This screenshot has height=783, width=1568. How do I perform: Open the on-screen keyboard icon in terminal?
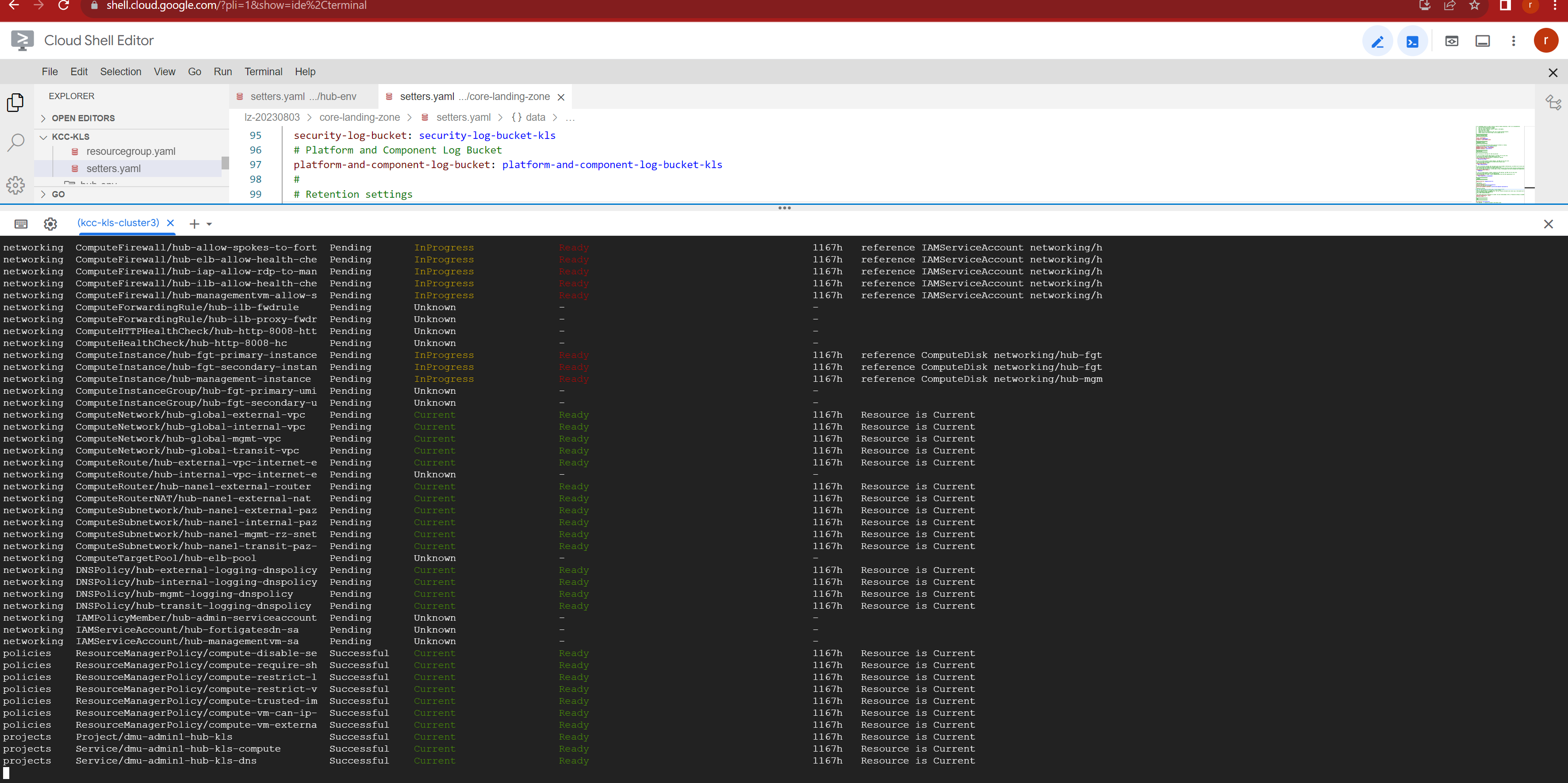coord(21,223)
